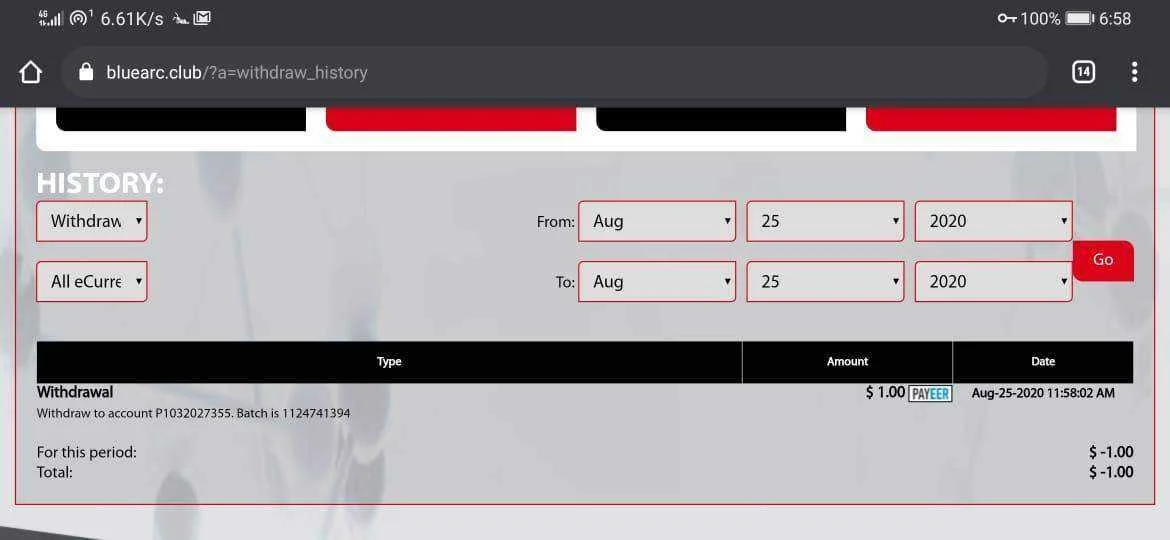Tap the battery status icon
The image size is (1170, 540).
tap(1079, 19)
